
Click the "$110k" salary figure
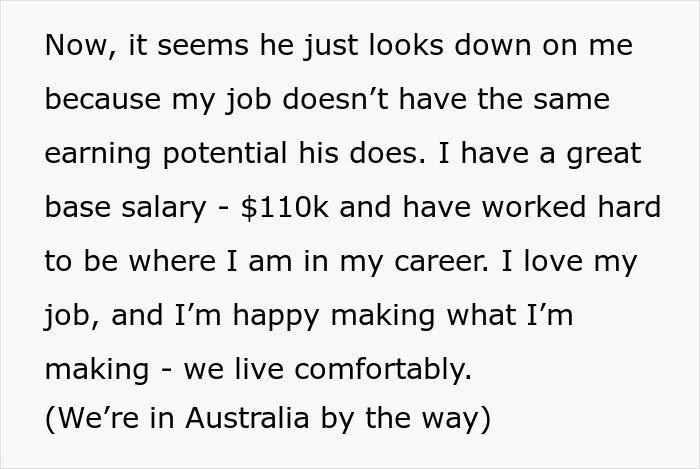pos(283,209)
